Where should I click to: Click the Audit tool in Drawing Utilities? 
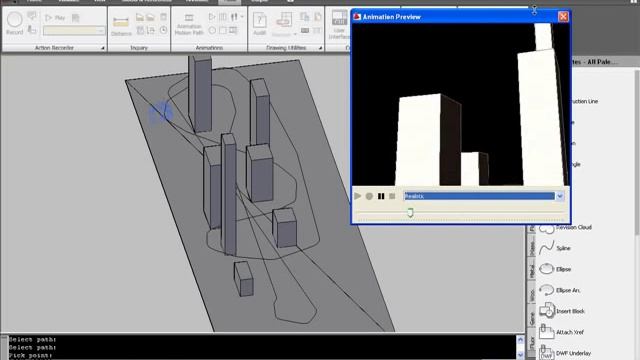tap(260, 24)
